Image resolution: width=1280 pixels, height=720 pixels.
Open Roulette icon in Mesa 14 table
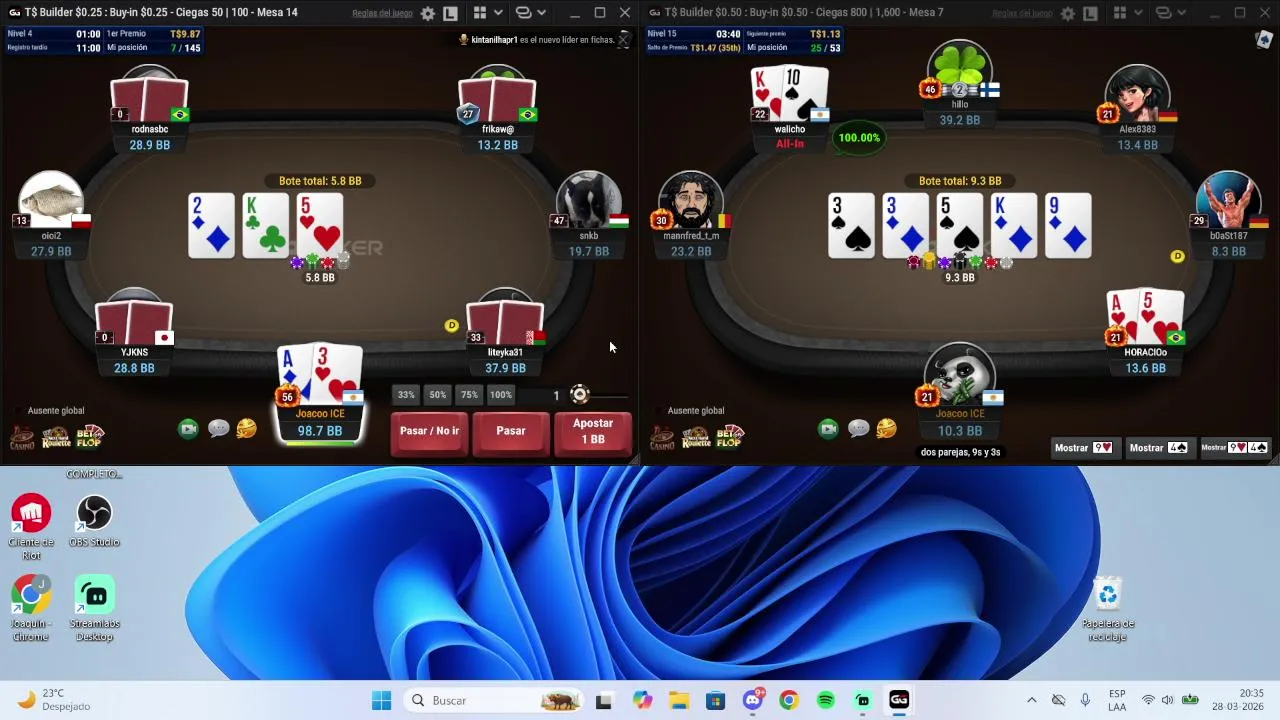pos(56,437)
